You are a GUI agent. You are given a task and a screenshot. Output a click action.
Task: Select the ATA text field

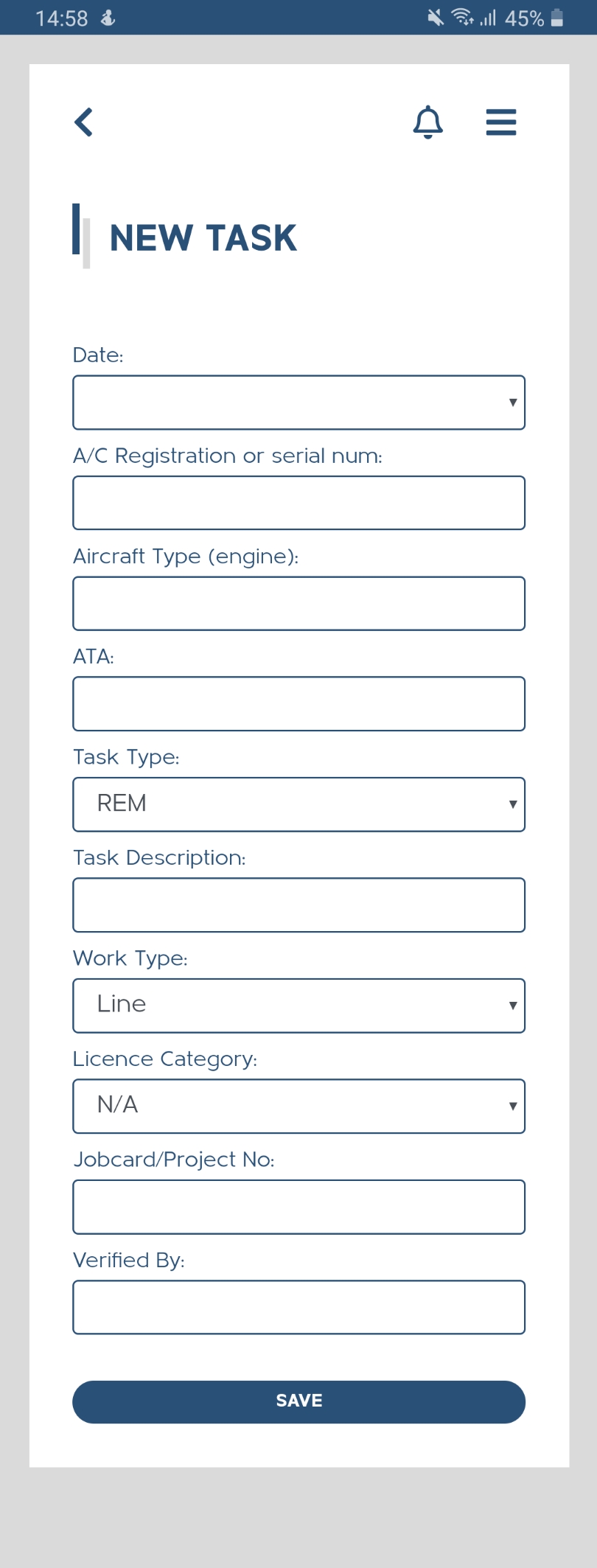coord(298,704)
